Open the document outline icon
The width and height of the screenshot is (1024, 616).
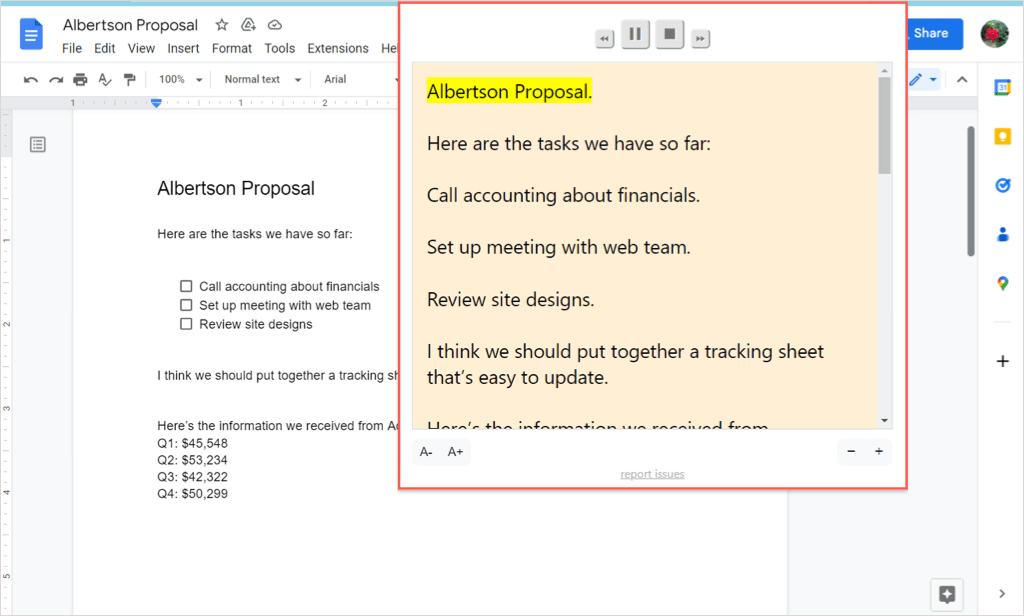pos(38,145)
